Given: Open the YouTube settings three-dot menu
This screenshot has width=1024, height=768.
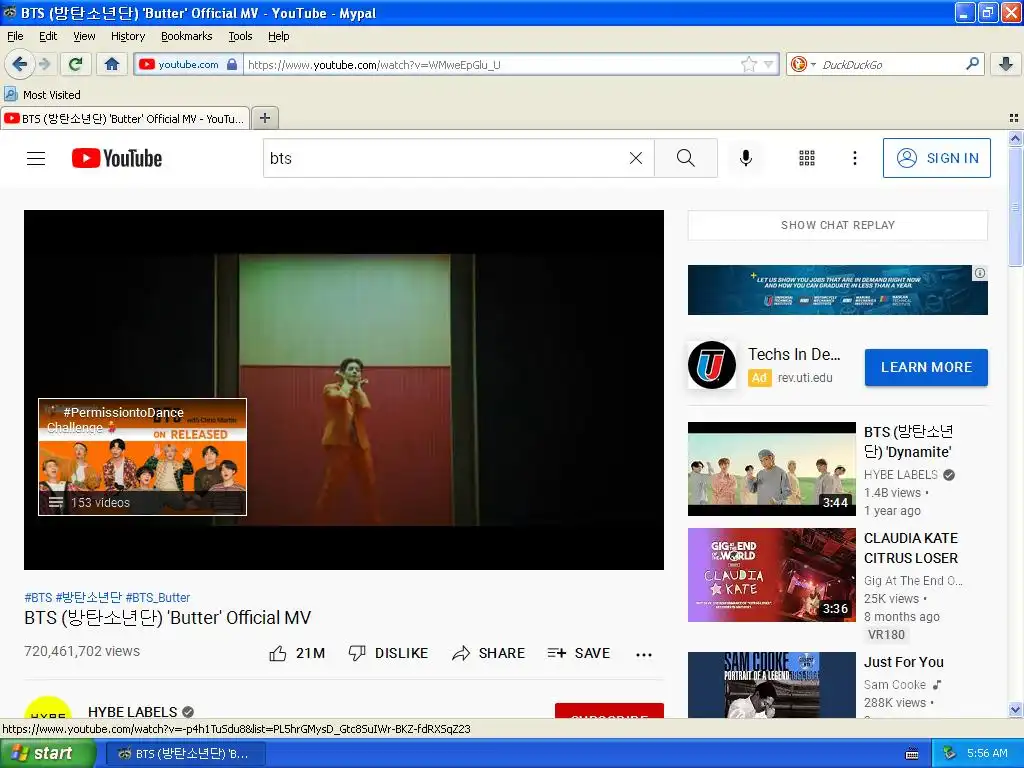Looking at the screenshot, I should pyautogui.click(x=854, y=158).
